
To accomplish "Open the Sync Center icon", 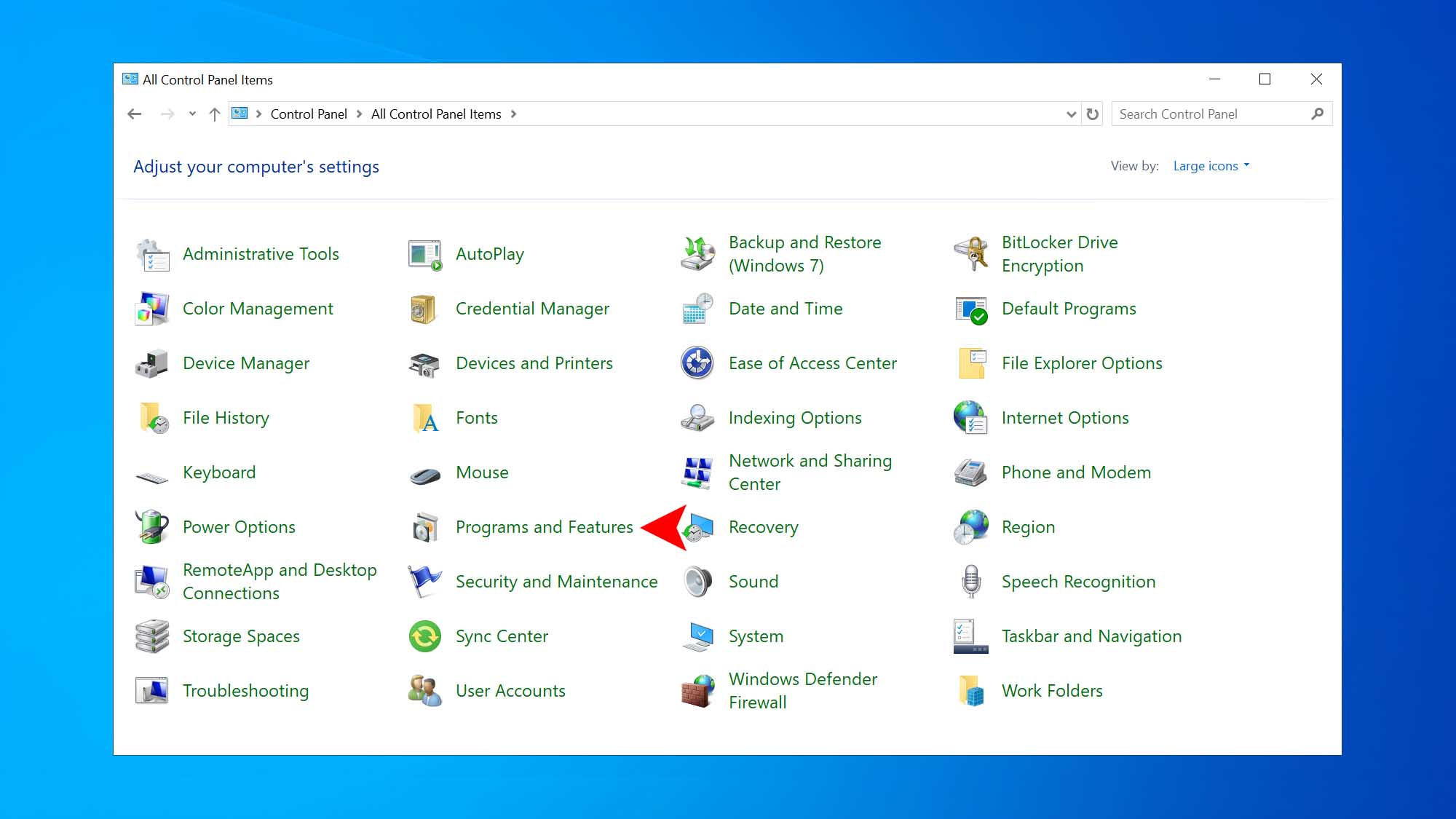I will click(x=425, y=636).
